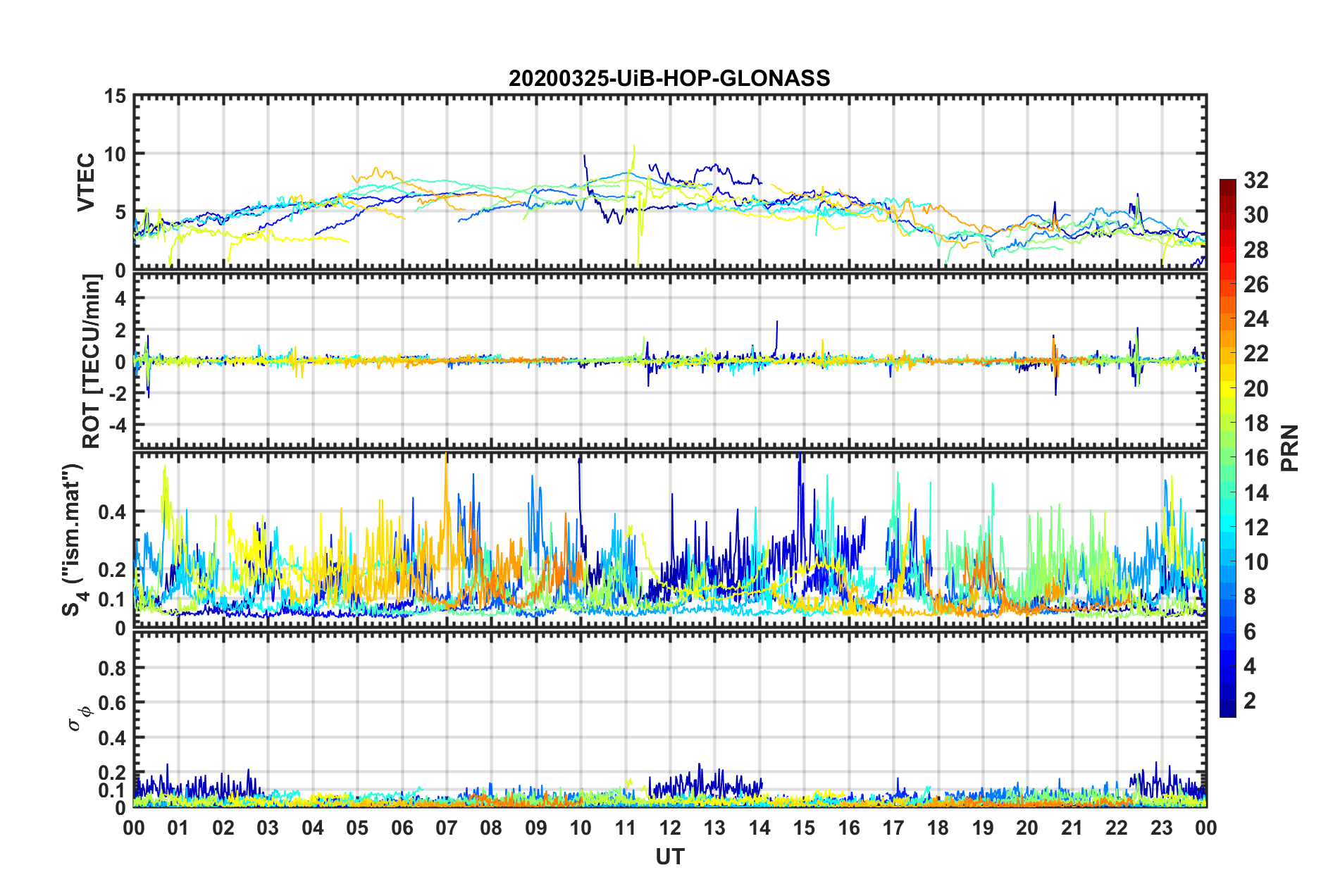This screenshot has height=896, width=1340.
Task: Click x-axis hour label 23
Action: [x=1162, y=828]
